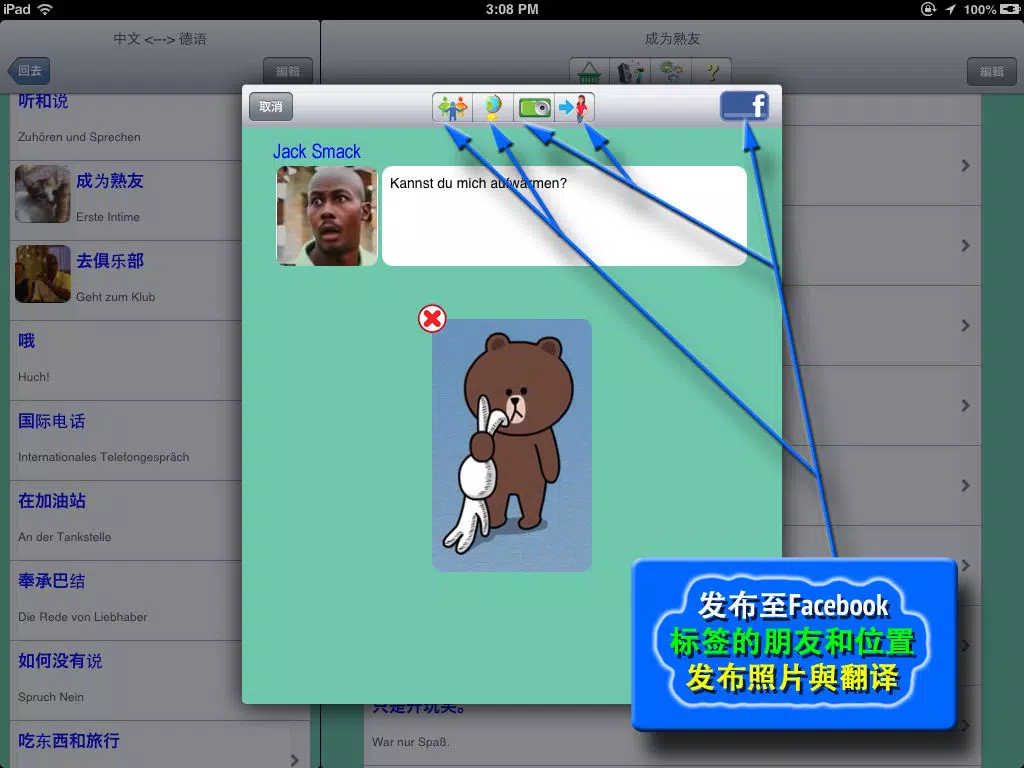Tap the camera photo icon in dialog toolbar
This screenshot has width=1024, height=768.
[x=534, y=107]
